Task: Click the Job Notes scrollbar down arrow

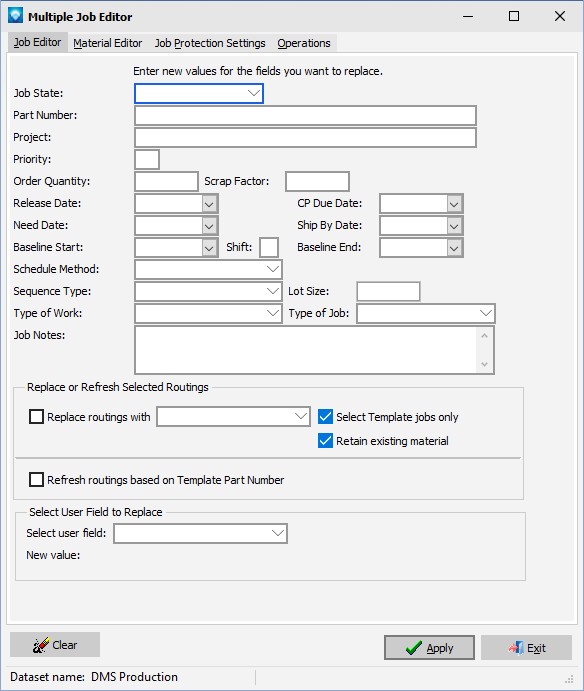Action: [484, 364]
